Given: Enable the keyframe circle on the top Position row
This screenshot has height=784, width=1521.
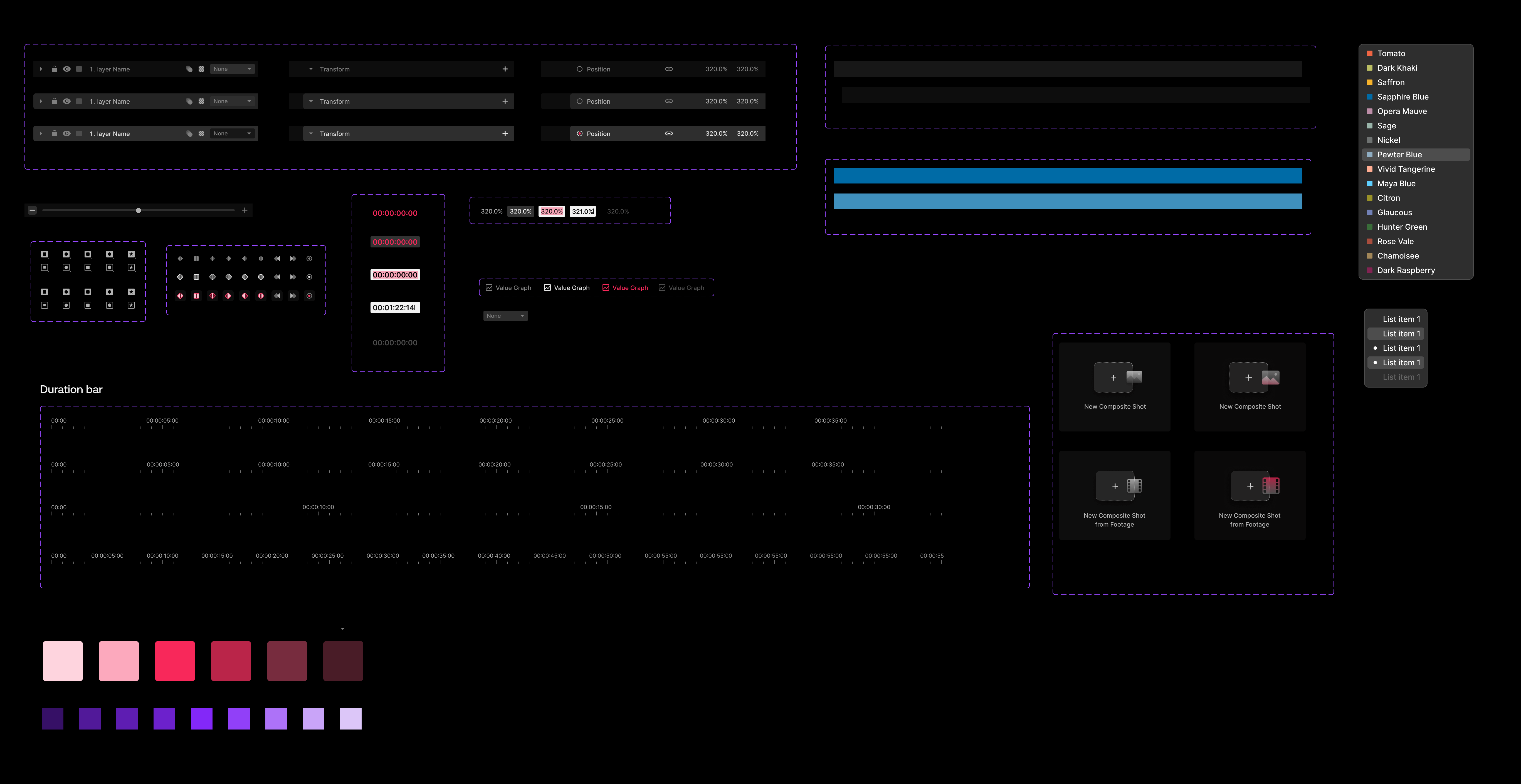Looking at the screenshot, I should click(x=579, y=69).
